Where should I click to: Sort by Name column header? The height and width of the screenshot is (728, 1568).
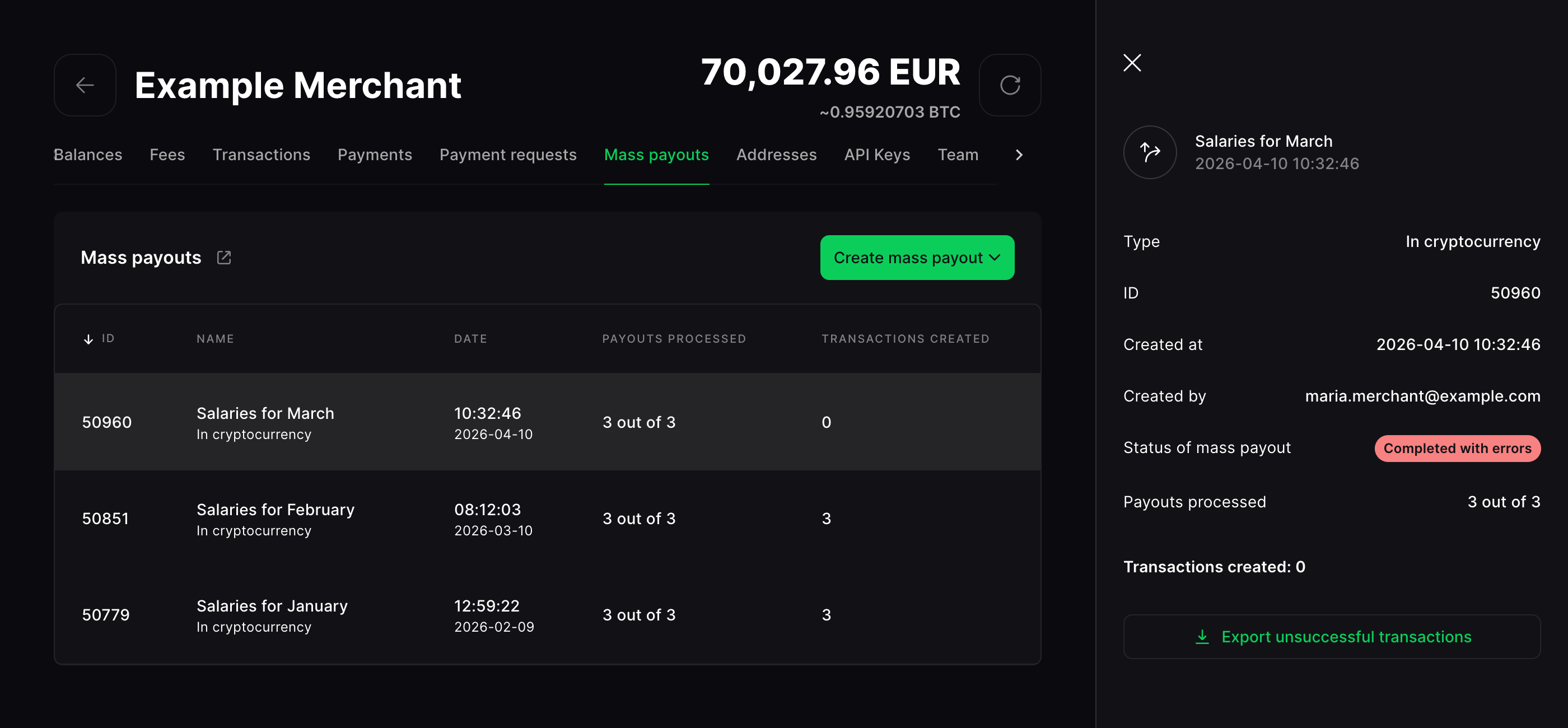click(x=215, y=339)
